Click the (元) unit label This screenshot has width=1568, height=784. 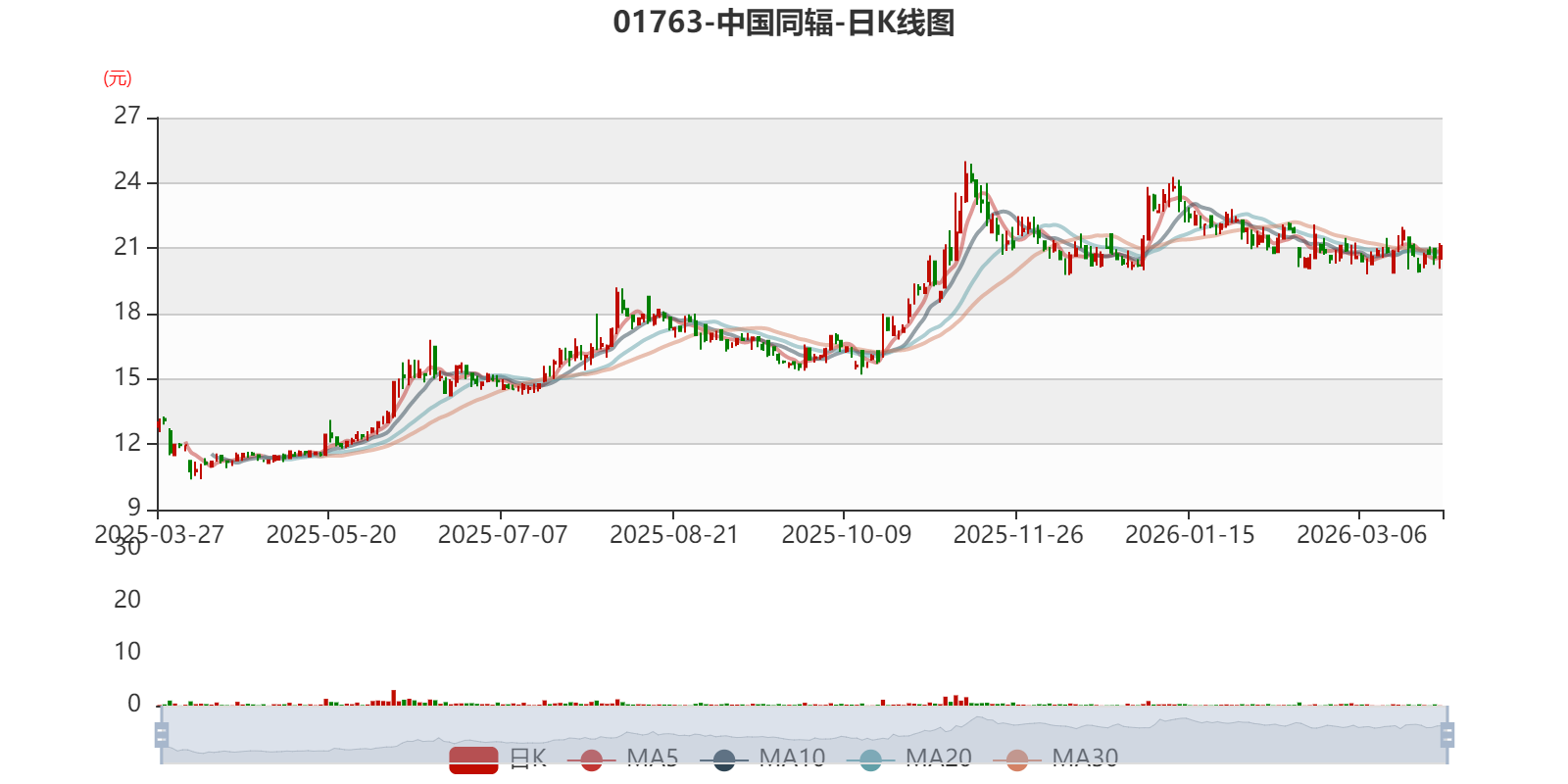tap(118, 78)
